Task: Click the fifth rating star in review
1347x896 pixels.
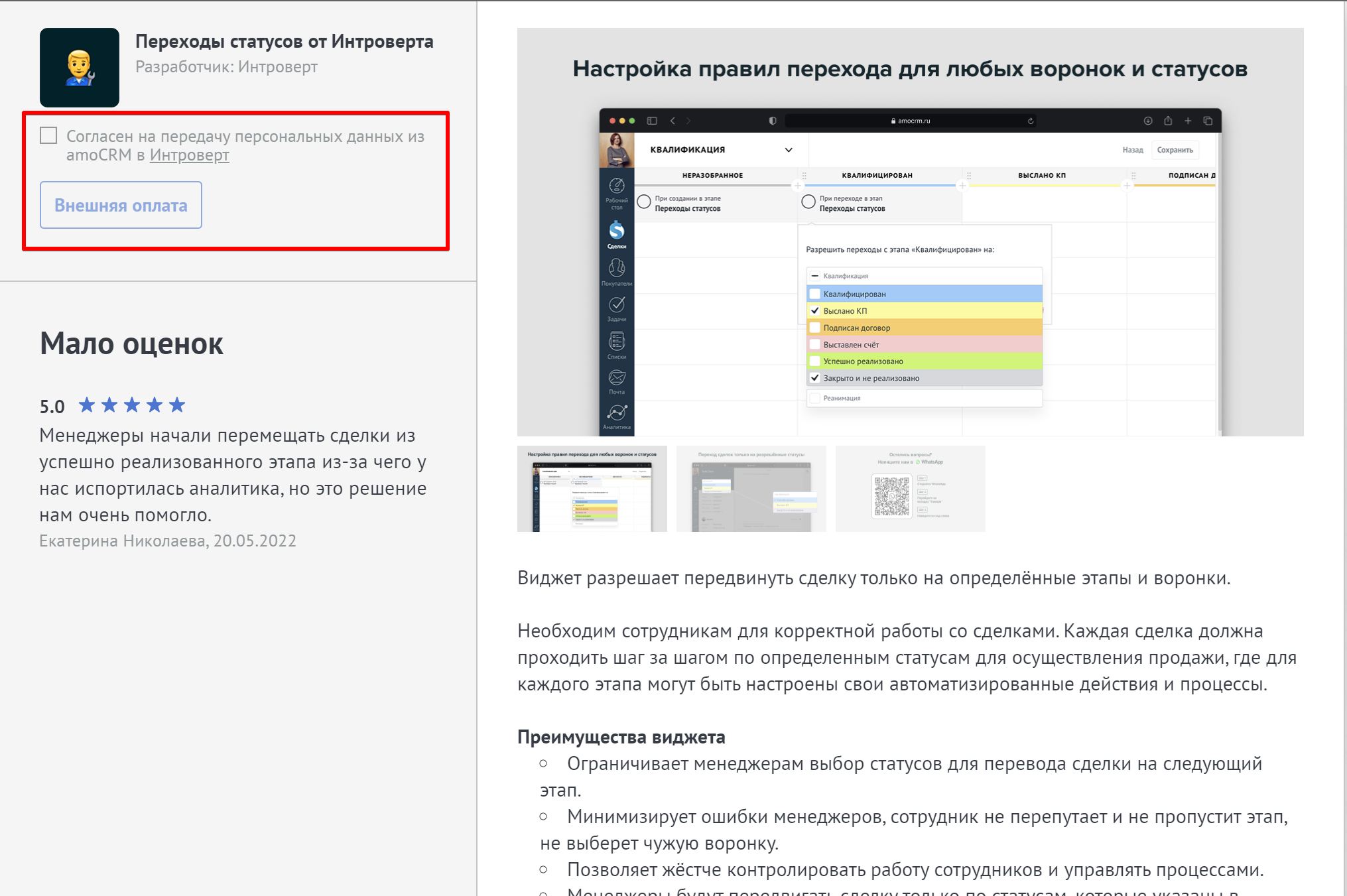Action: [177, 405]
